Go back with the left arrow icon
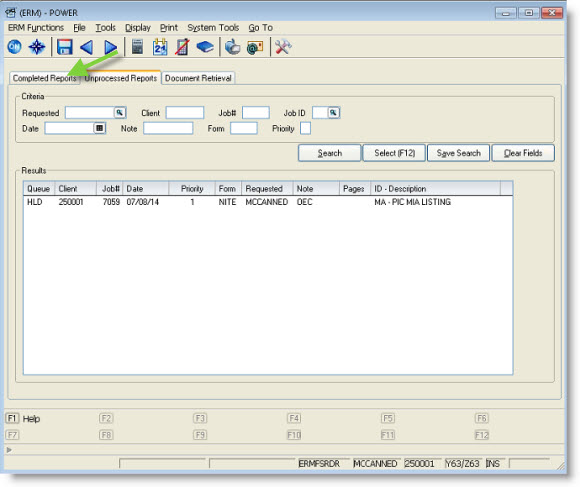The image size is (580, 487). click(x=87, y=47)
